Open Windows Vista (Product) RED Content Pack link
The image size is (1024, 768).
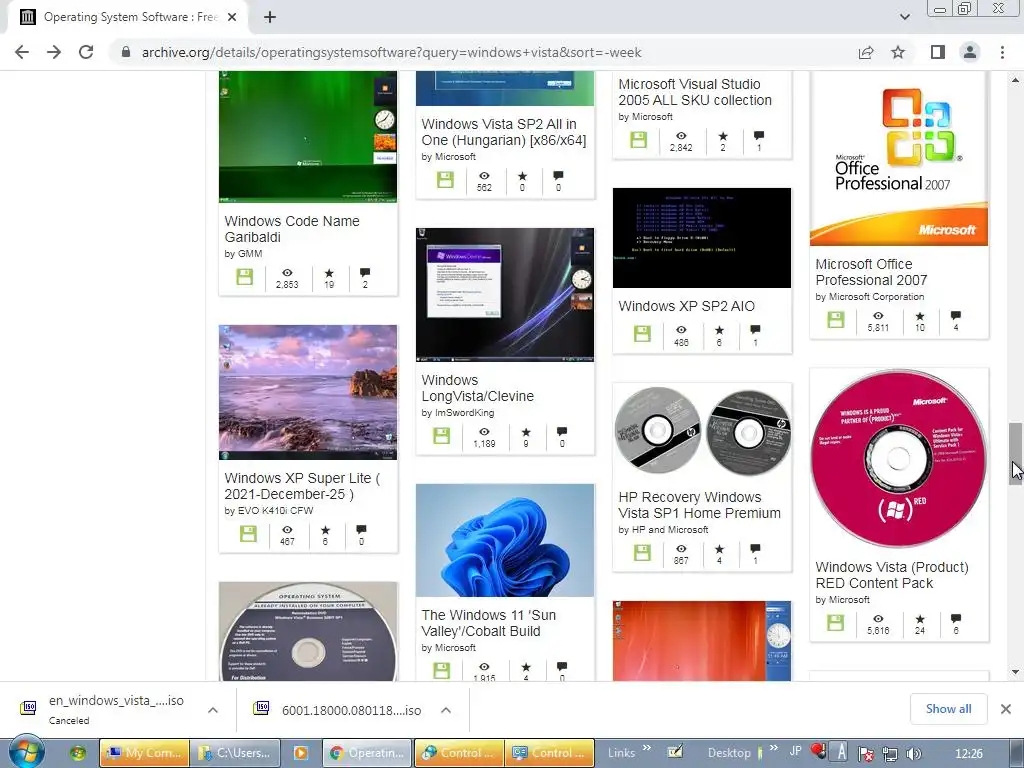(892, 575)
